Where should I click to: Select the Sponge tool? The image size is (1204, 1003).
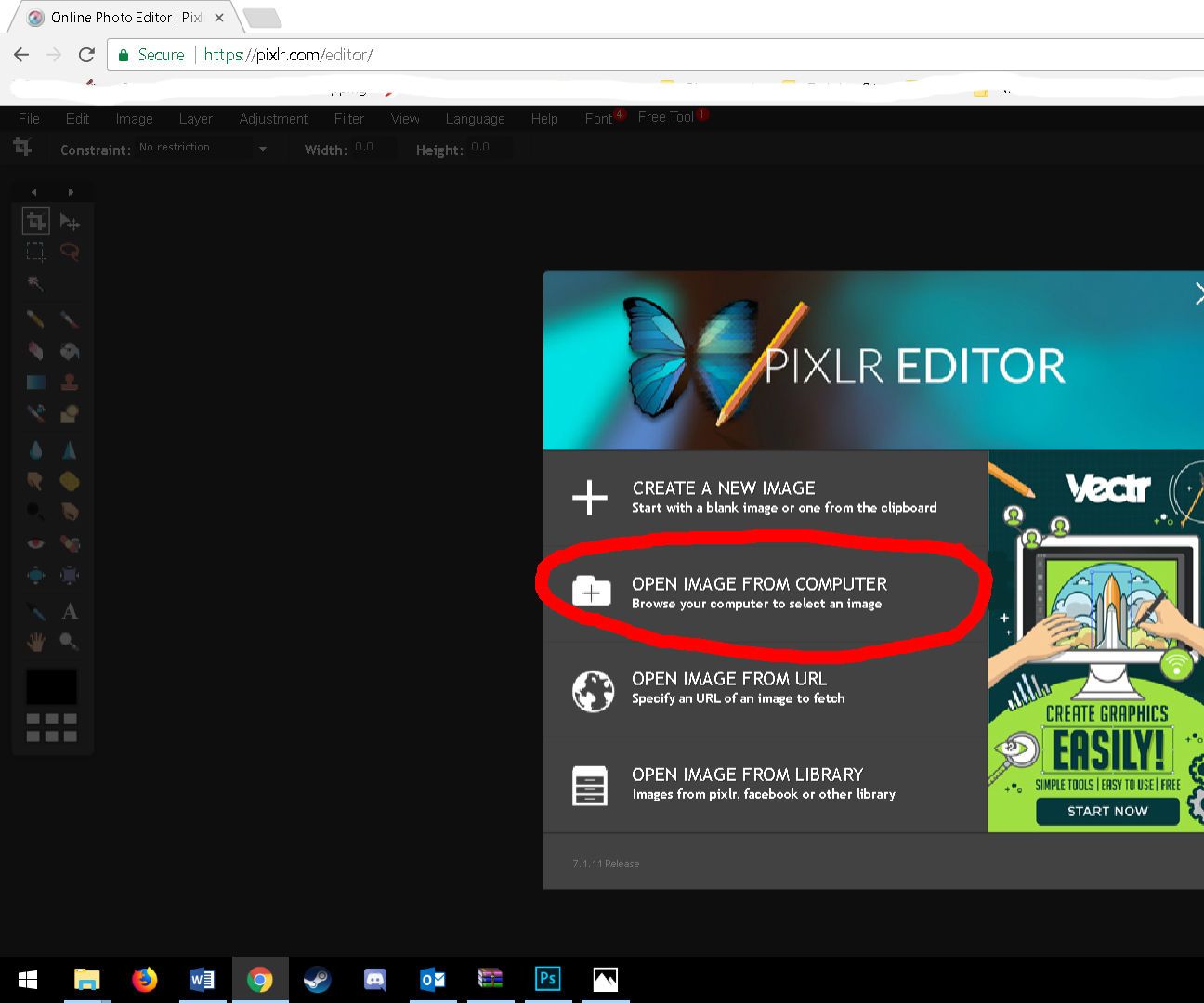point(70,481)
